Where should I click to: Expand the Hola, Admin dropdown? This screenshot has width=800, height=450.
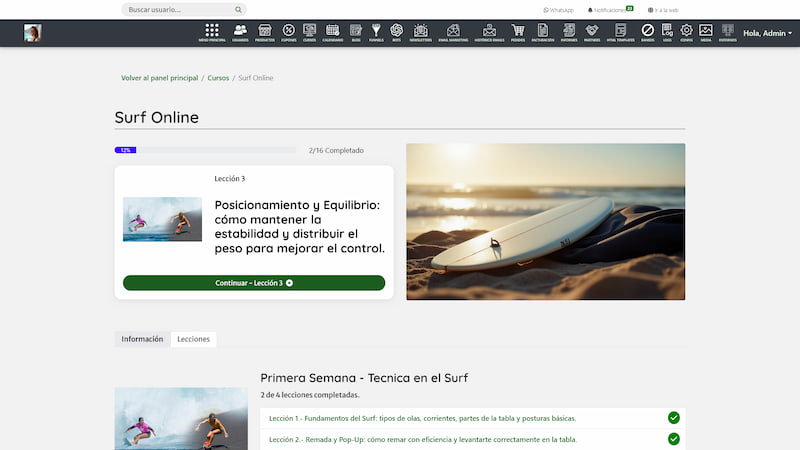[x=767, y=33]
